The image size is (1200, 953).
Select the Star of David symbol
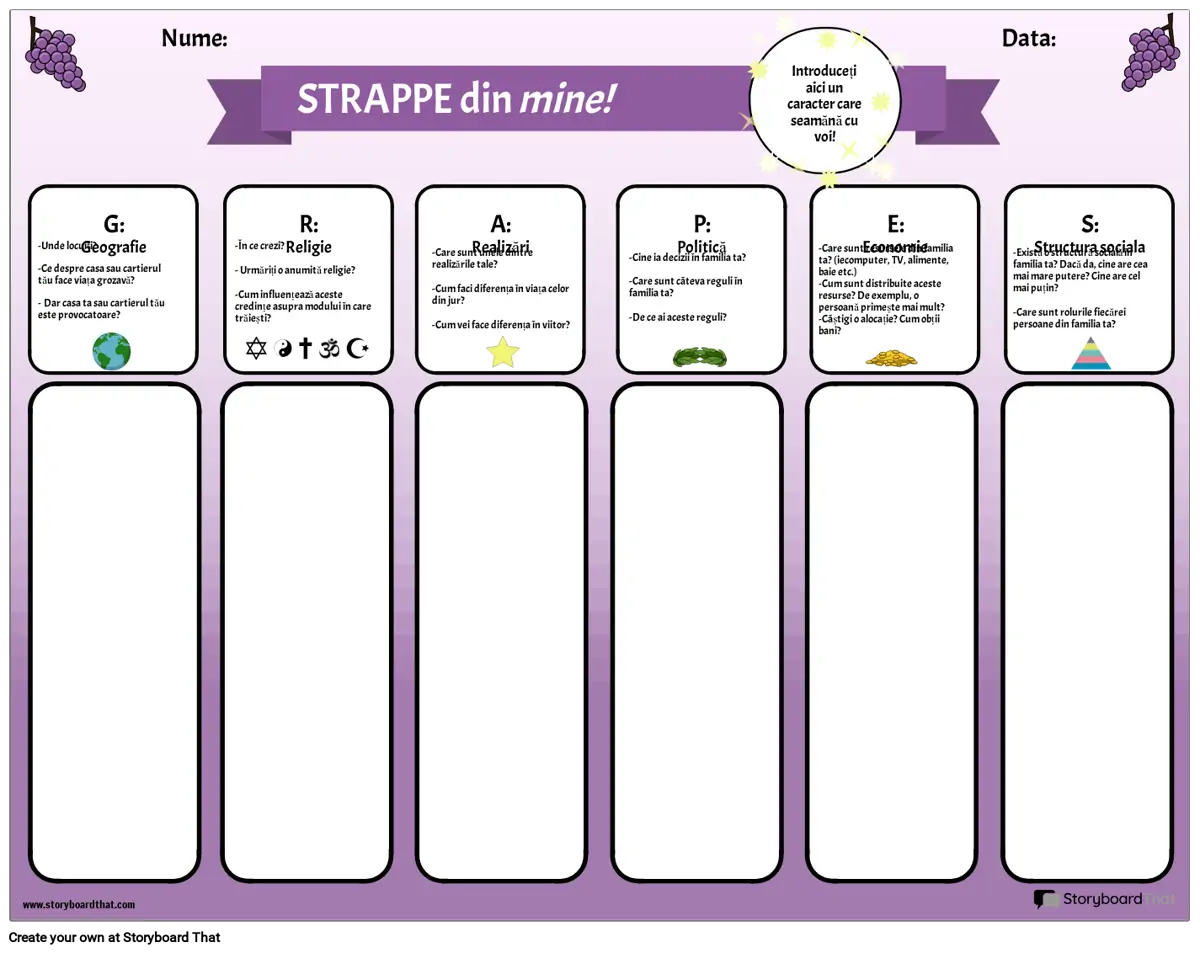(x=256, y=349)
